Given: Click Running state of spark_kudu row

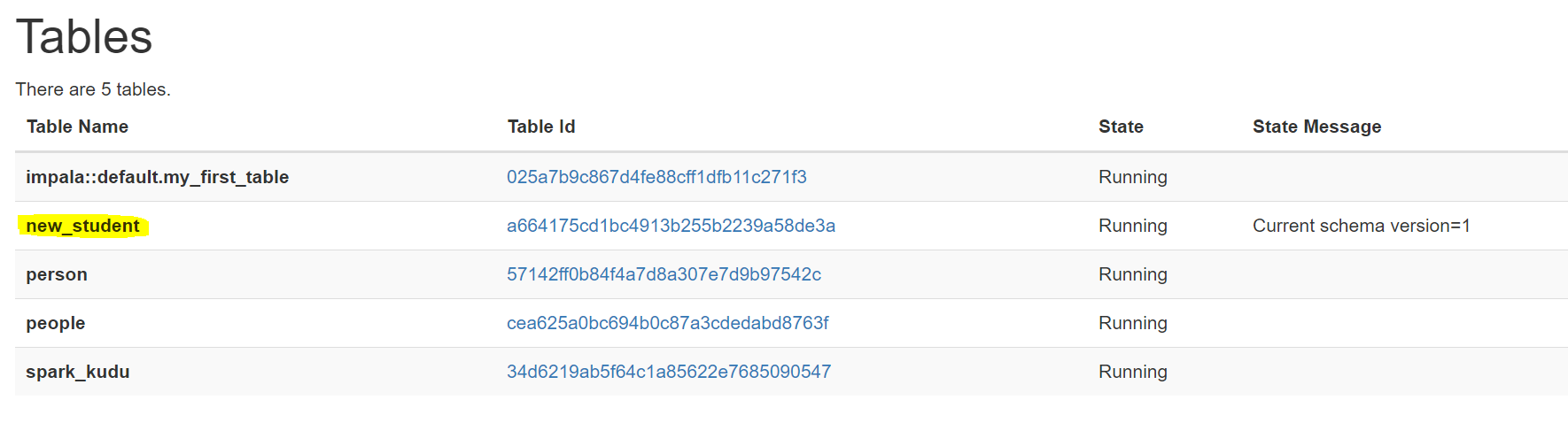Looking at the screenshot, I should [1132, 372].
